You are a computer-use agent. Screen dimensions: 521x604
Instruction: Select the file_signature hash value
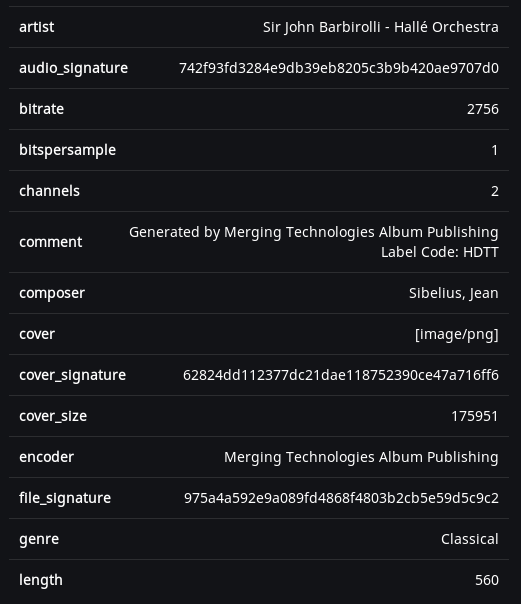click(x=341, y=498)
